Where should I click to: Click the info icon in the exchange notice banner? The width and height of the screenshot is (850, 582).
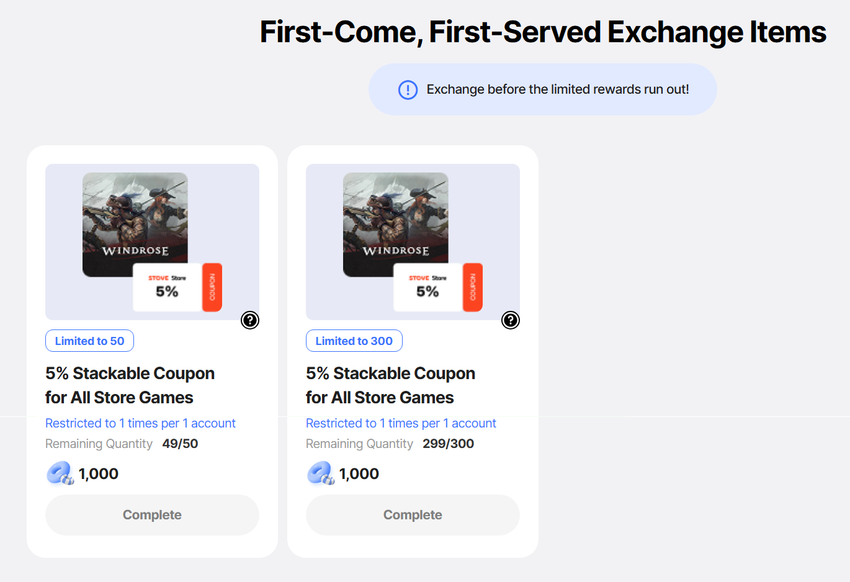(407, 90)
